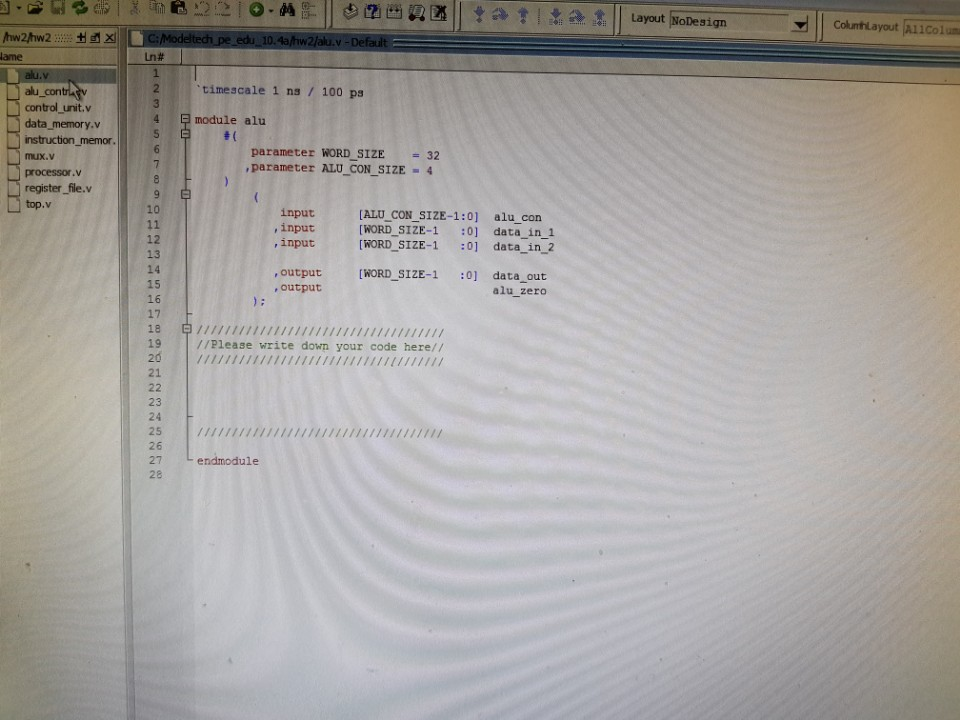Screen dimensions: 960x720
Task: Click the Paste clipboard icon
Action: point(178,8)
